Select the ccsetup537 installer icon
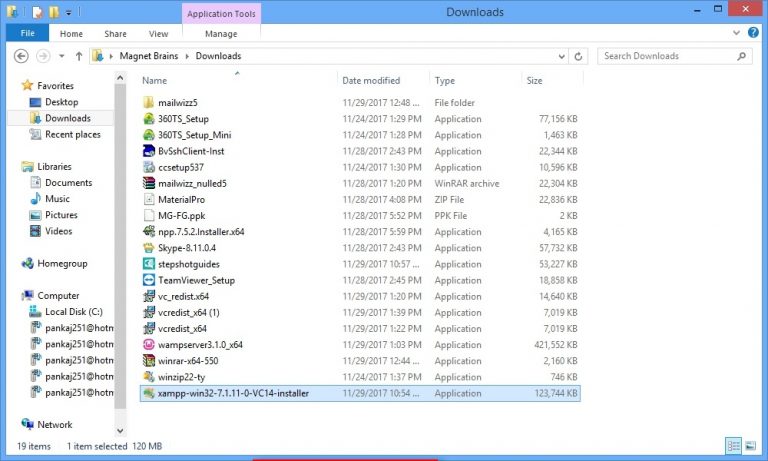This screenshot has height=461, width=768. (148, 167)
